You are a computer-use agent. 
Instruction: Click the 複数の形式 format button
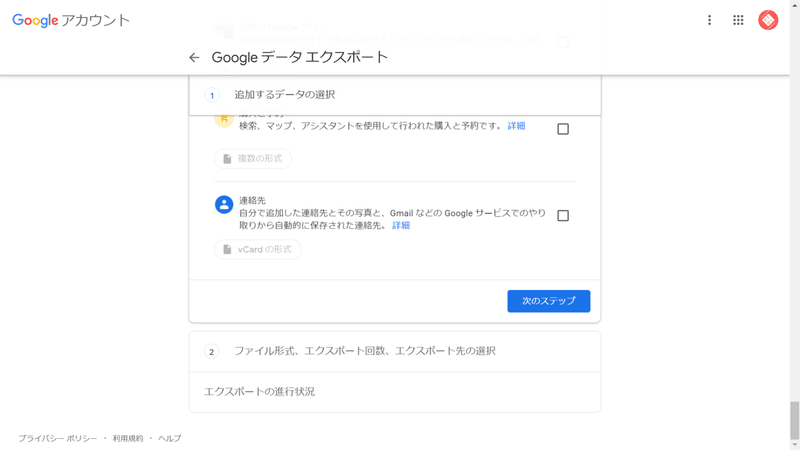[253, 159]
